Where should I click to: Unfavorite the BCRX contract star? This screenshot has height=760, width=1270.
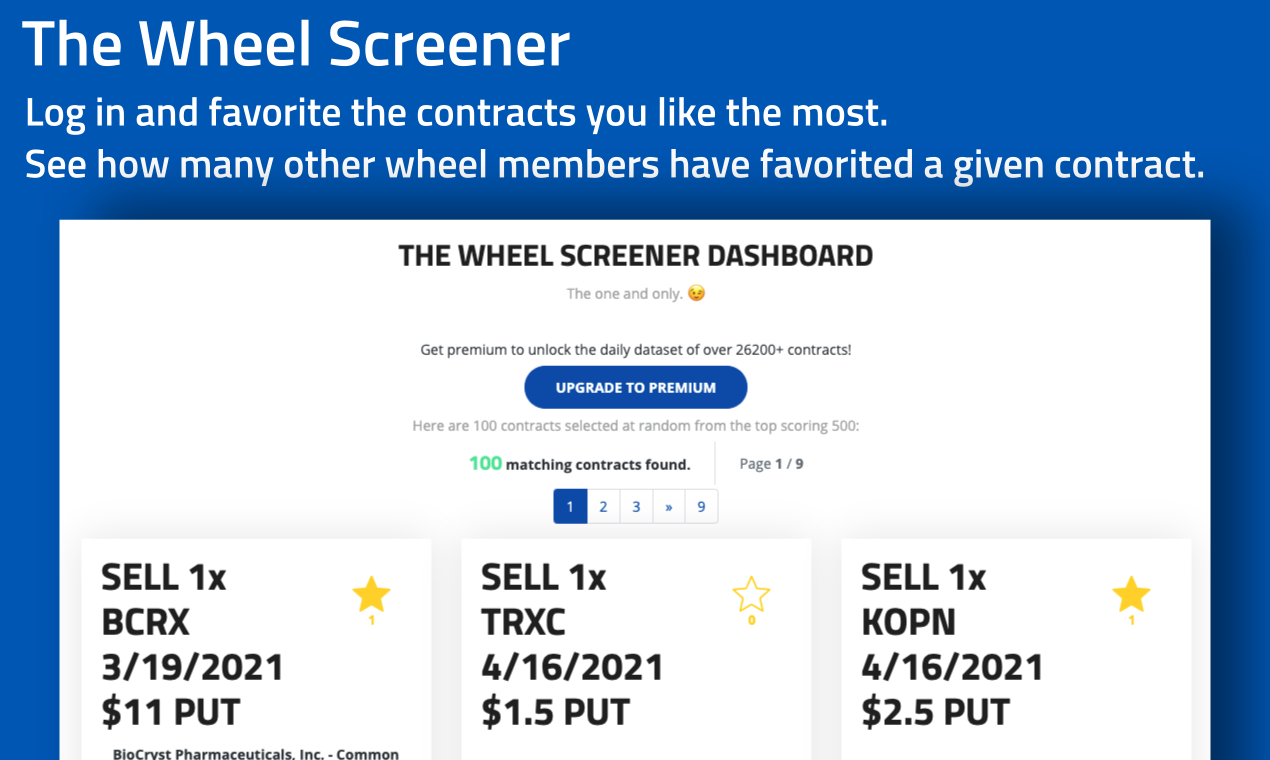coord(371,595)
